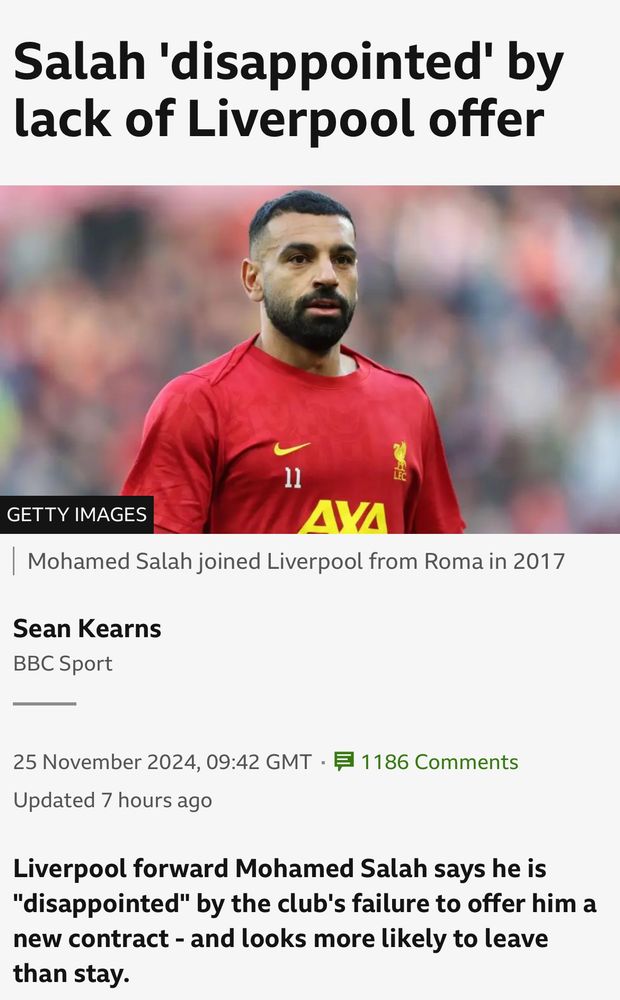Click the Liverpool LFC crest on shirt
The image size is (620, 1000).
pos(399,461)
